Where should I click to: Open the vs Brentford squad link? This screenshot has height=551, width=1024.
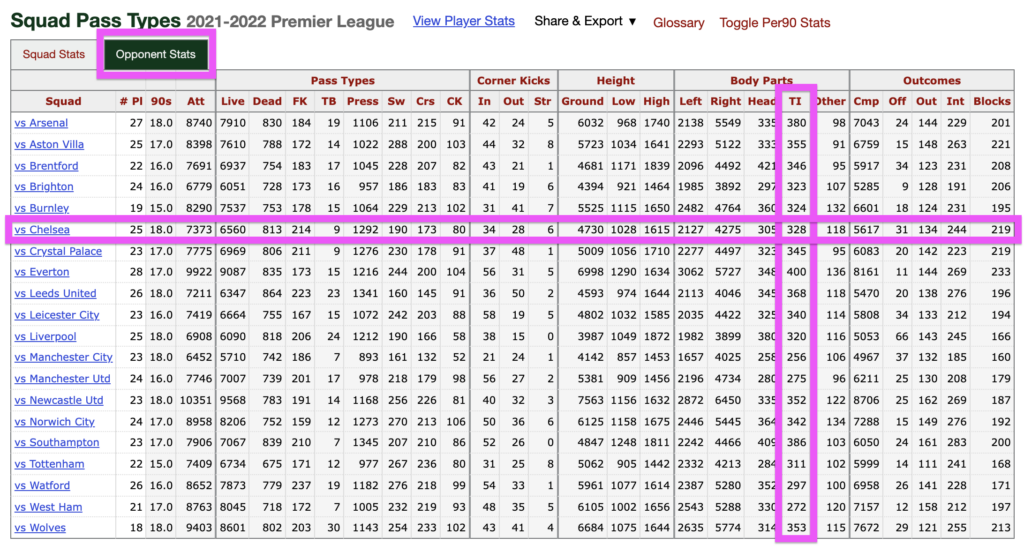click(46, 166)
